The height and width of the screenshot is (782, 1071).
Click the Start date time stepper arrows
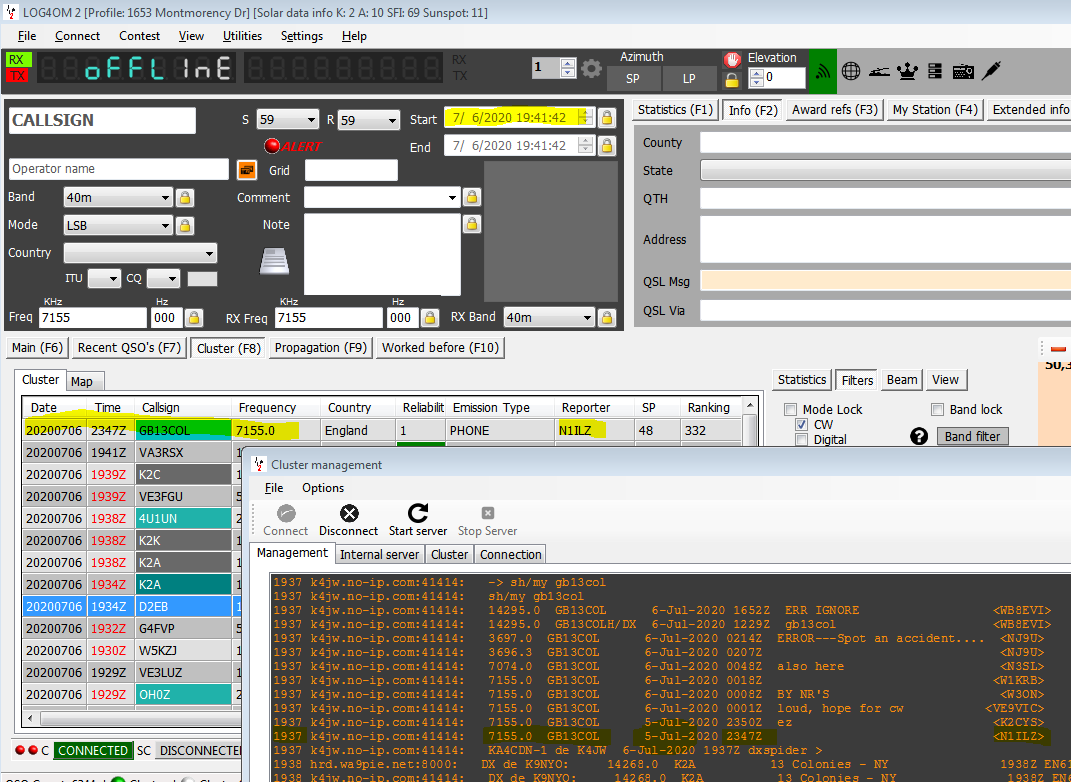[x=585, y=117]
